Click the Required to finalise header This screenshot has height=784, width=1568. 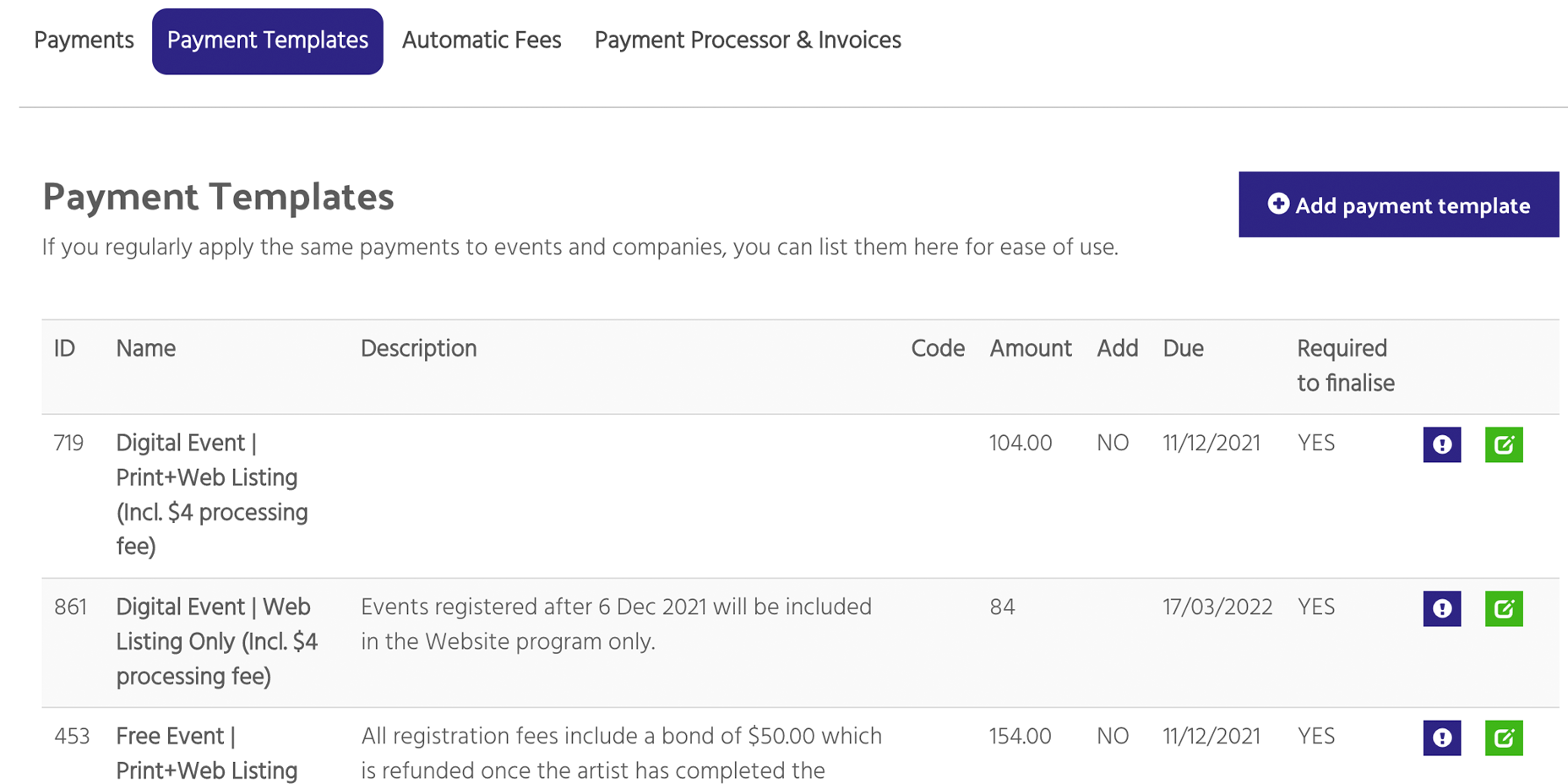(1346, 366)
